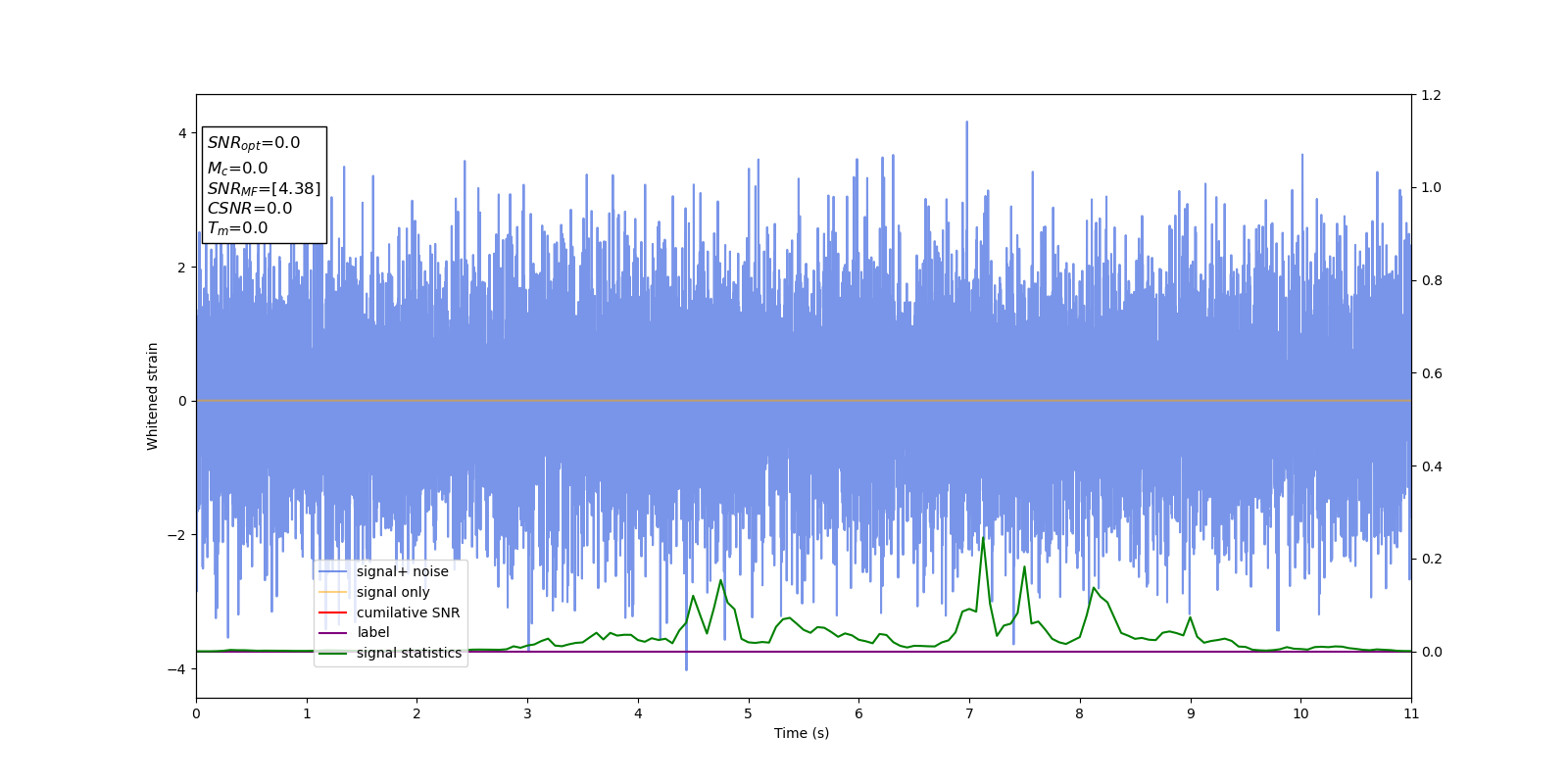
Task: Click the SNRMF=[4.38] annotation text
Action: coord(264,188)
